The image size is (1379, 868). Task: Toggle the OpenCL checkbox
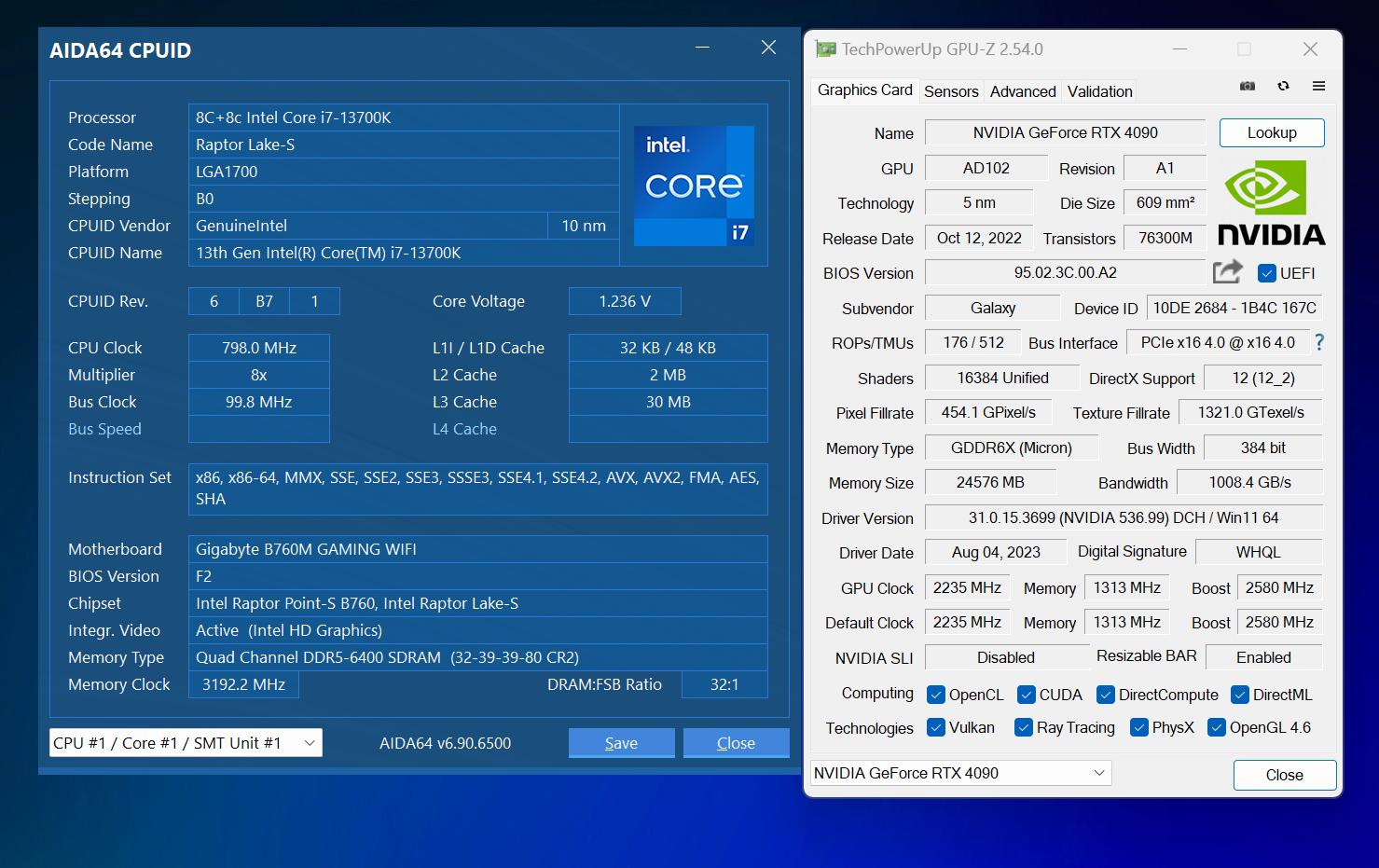click(x=935, y=695)
